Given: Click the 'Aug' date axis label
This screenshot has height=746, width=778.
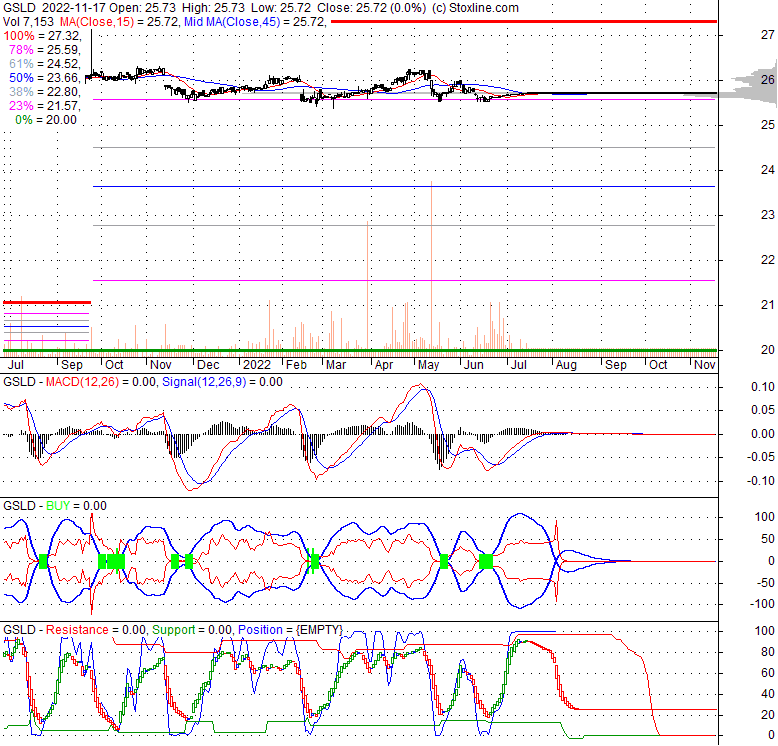Looking at the screenshot, I should point(566,365).
